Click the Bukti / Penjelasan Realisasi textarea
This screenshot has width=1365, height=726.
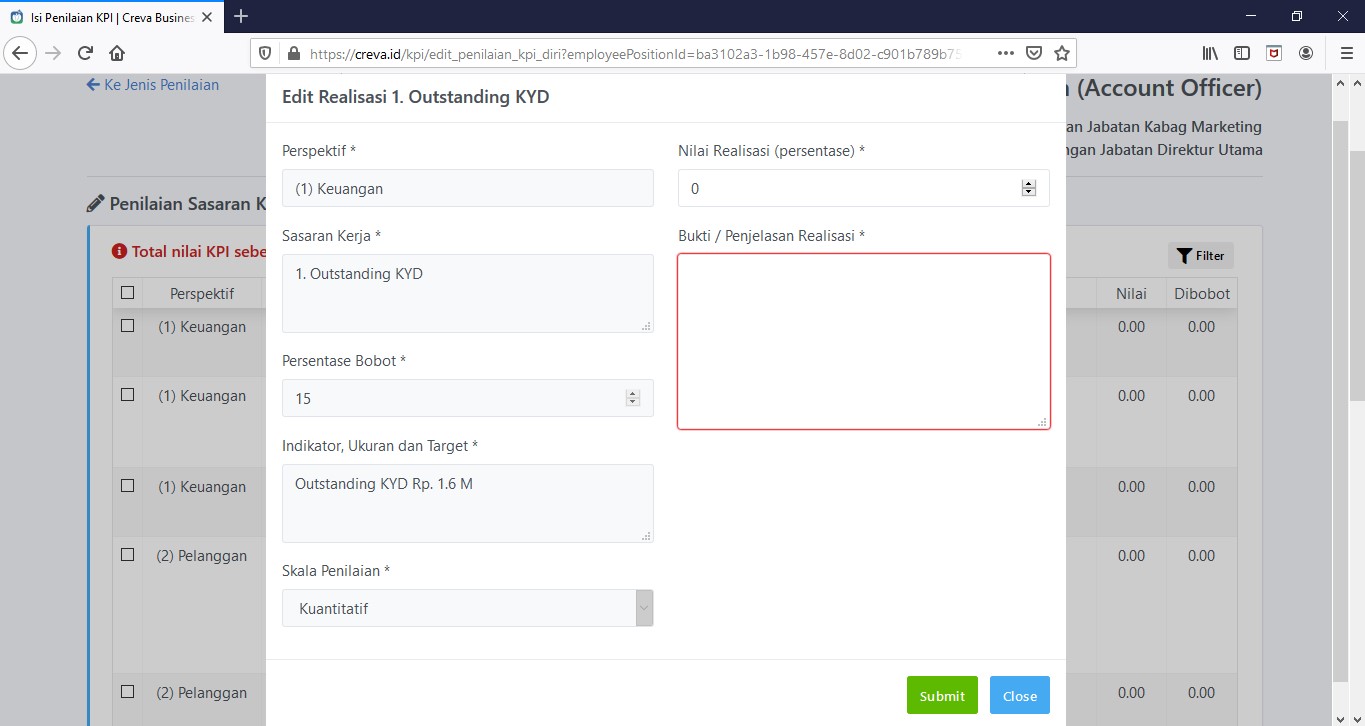tap(864, 341)
